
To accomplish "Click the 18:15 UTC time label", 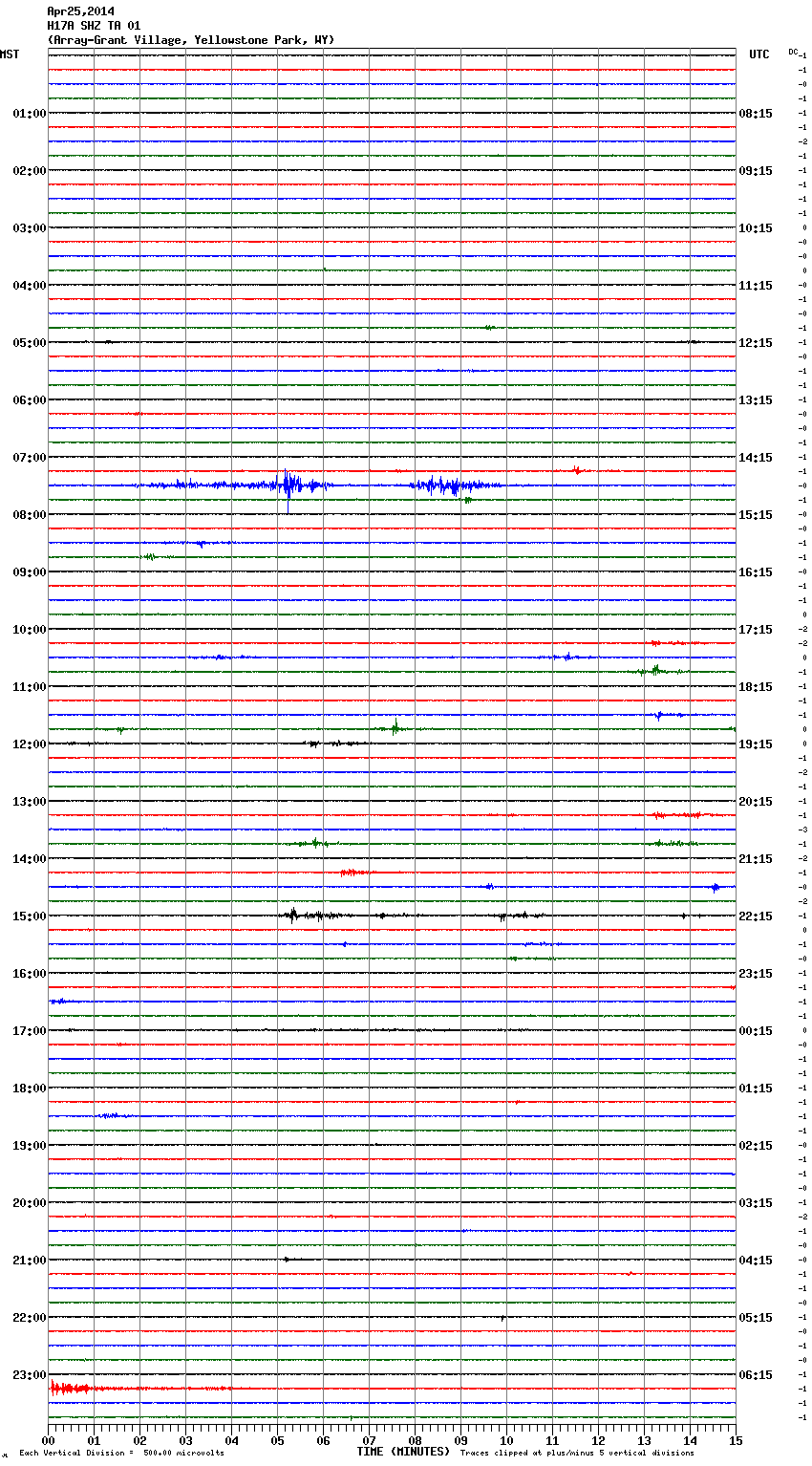I will point(756,687).
